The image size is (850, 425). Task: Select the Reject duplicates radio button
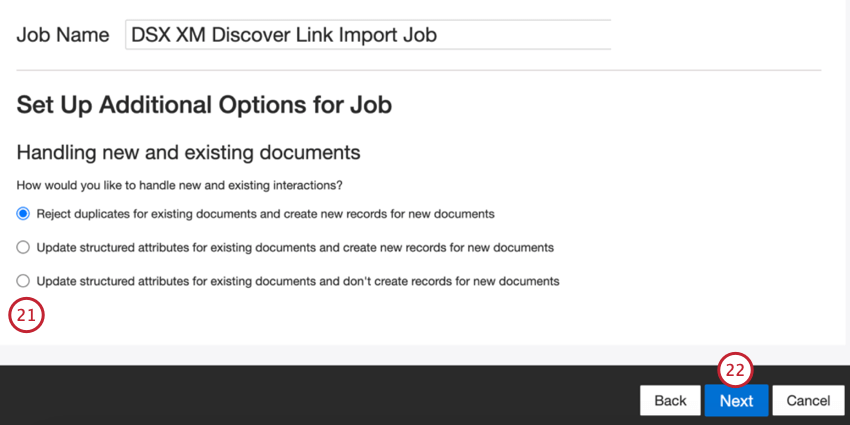tap(23, 214)
